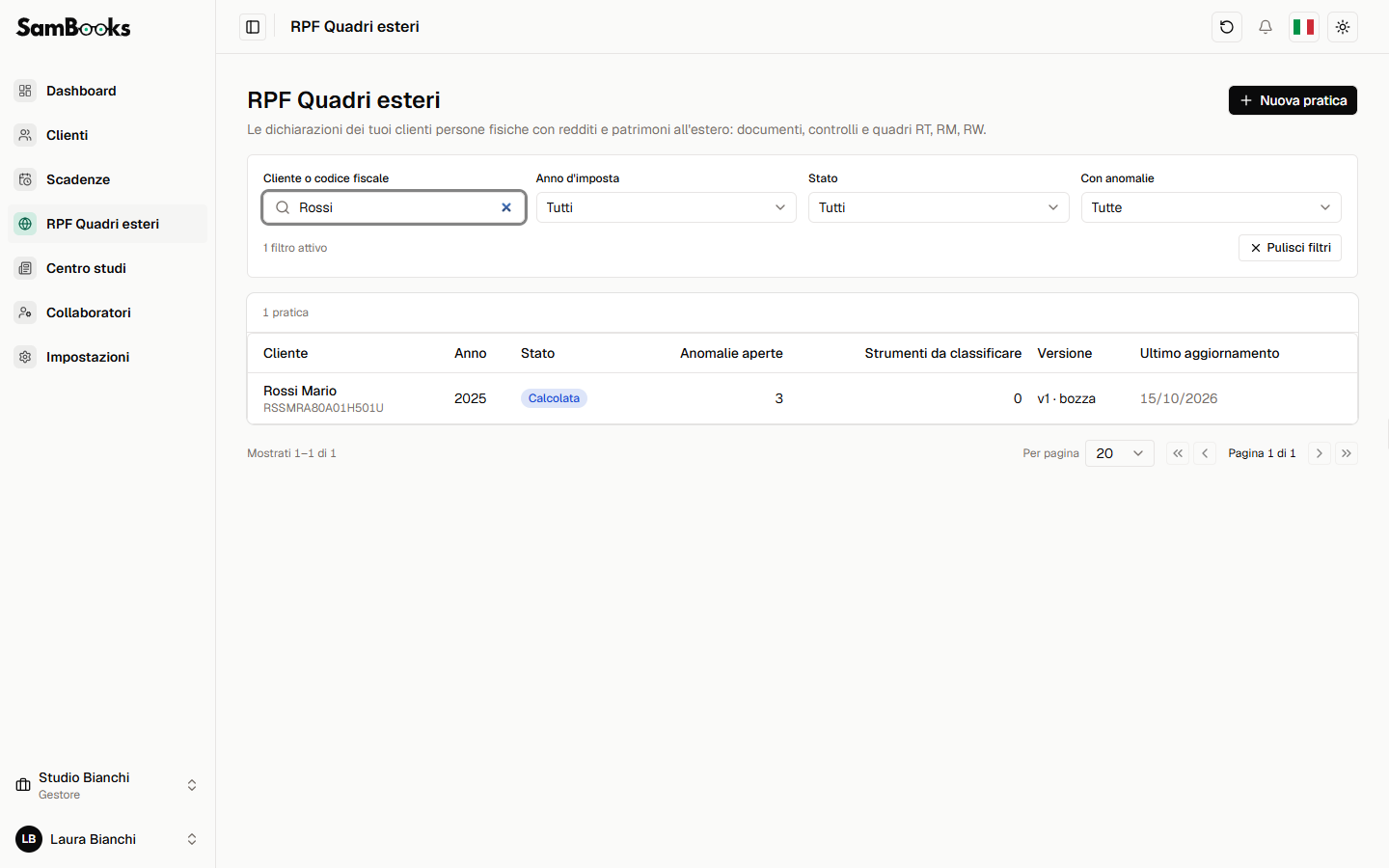Click Strumenti da classificare header

pyautogui.click(x=943, y=353)
